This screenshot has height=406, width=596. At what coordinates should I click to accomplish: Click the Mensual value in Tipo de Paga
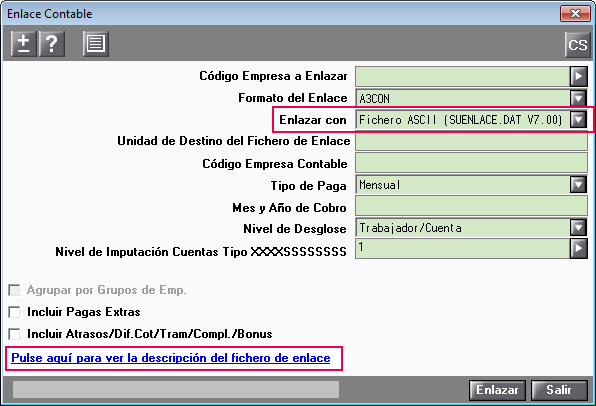[x=379, y=185]
